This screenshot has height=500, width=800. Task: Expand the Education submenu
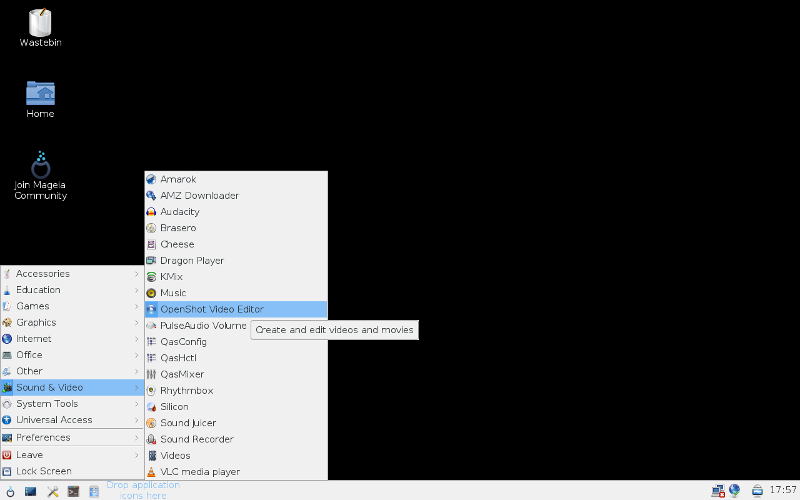click(x=72, y=290)
